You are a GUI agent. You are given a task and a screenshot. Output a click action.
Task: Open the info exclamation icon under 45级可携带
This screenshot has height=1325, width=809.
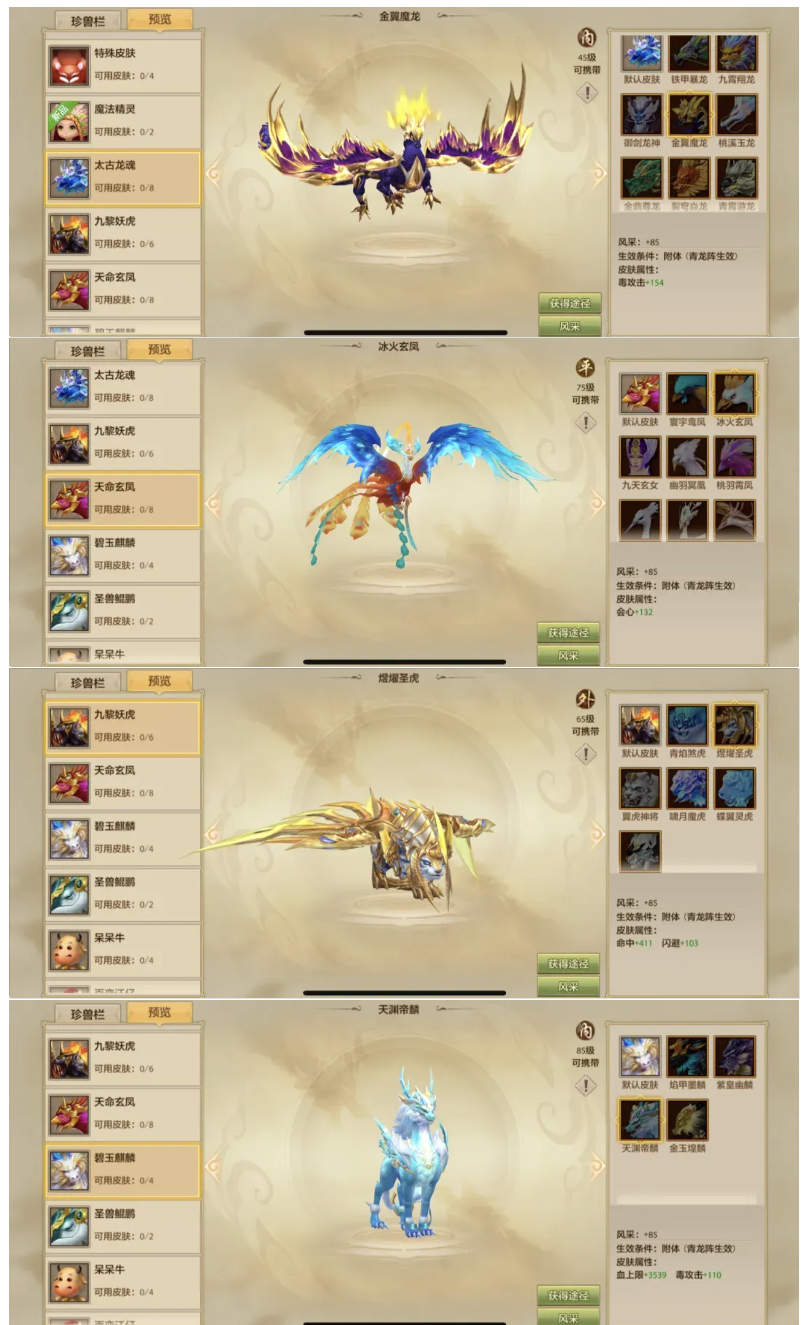click(x=586, y=93)
